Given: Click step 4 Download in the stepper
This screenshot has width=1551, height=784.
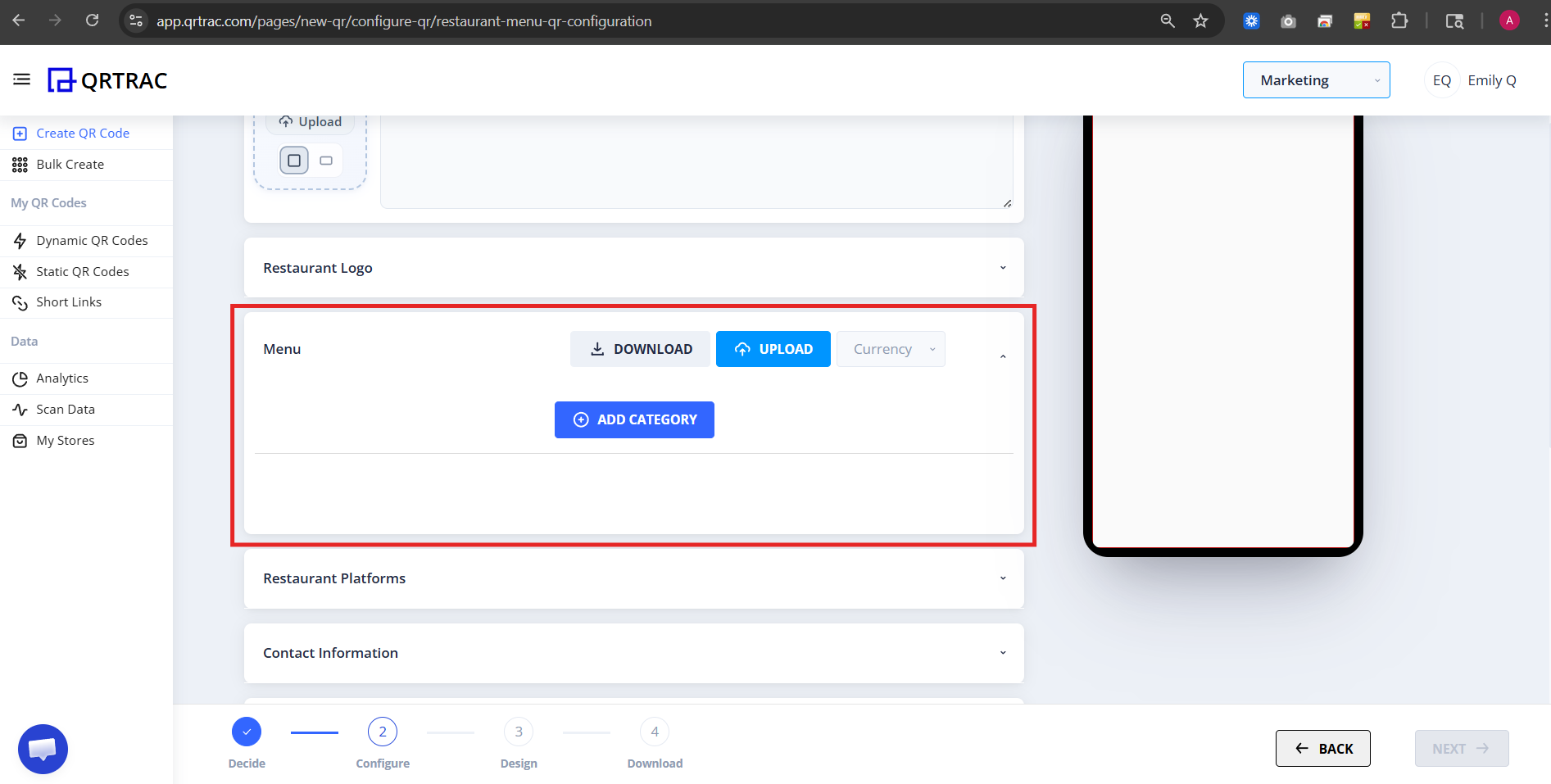Looking at the screenshot, I should point(654,731).
